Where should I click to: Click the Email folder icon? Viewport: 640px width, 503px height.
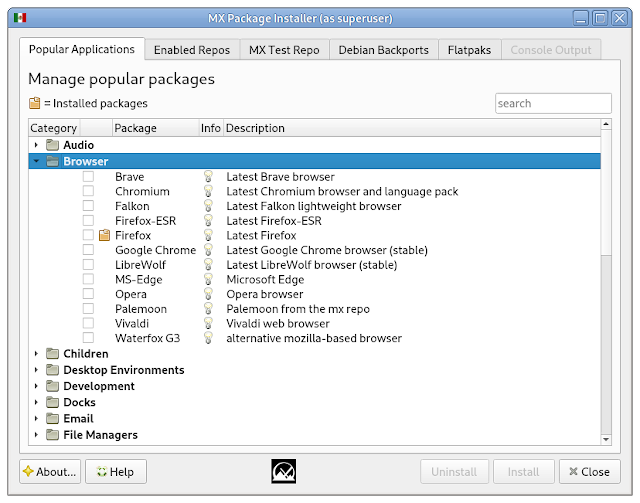tap(52, 419)
